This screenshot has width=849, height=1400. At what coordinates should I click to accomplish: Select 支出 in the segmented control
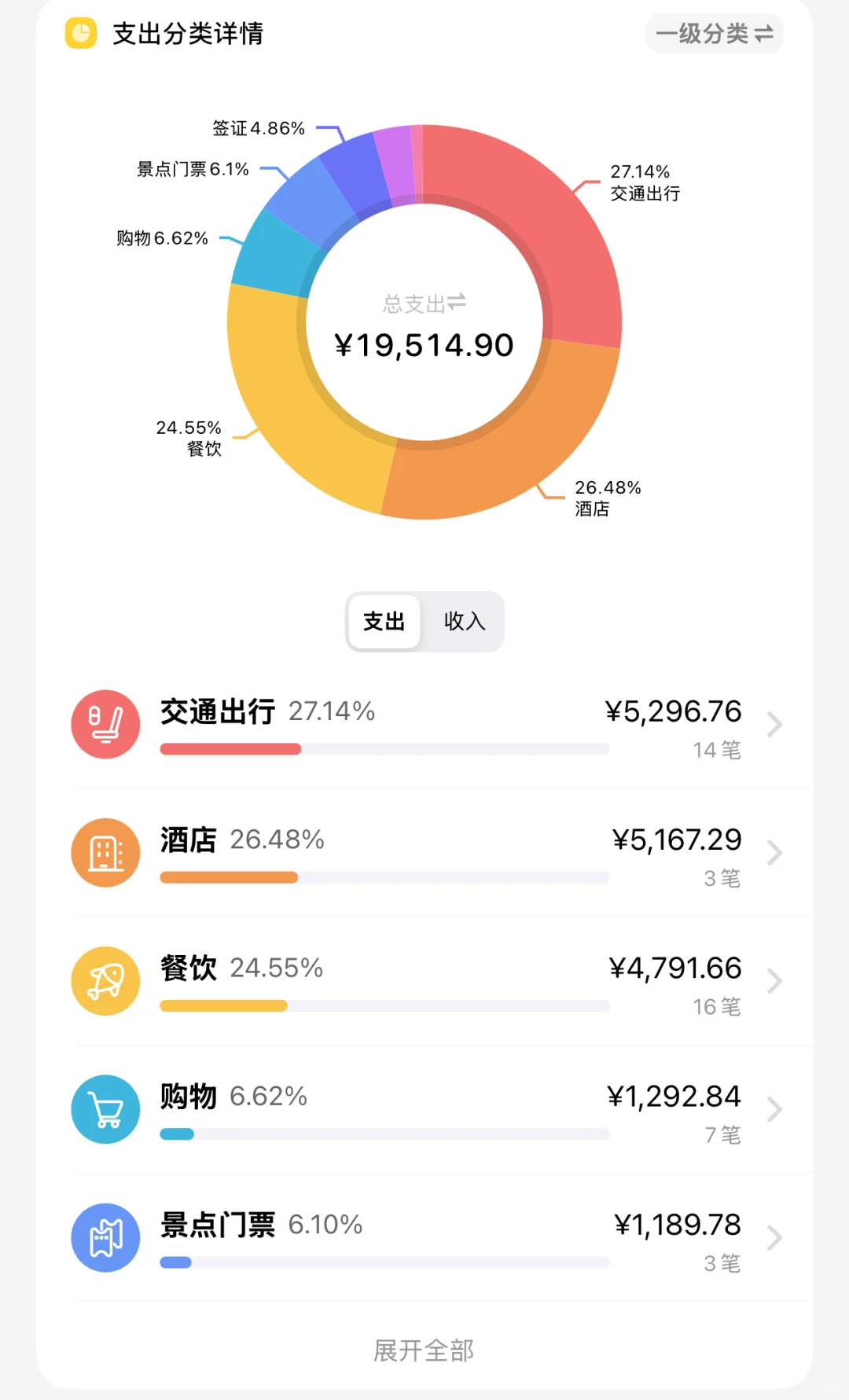[384, 621]
